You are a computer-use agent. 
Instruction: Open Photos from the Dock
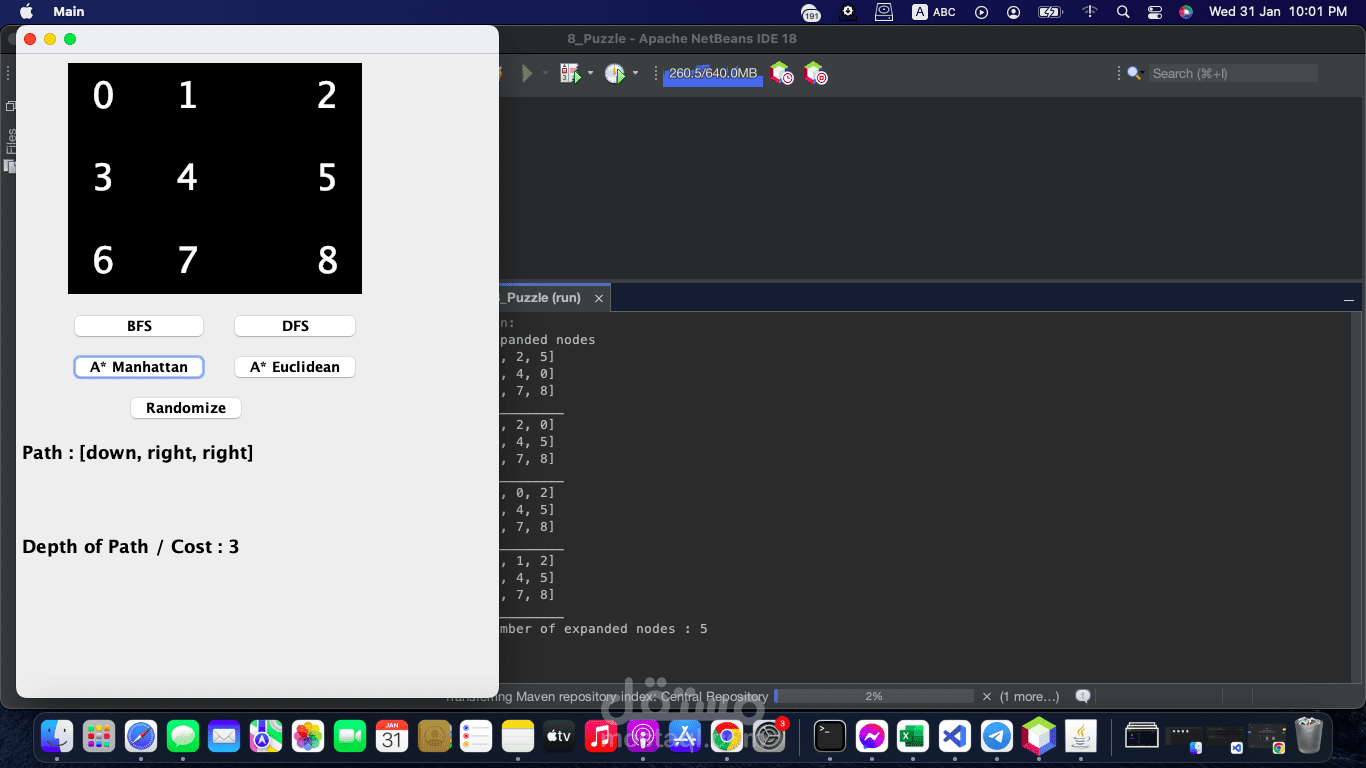pyautogui.click(x=308, y=737)
